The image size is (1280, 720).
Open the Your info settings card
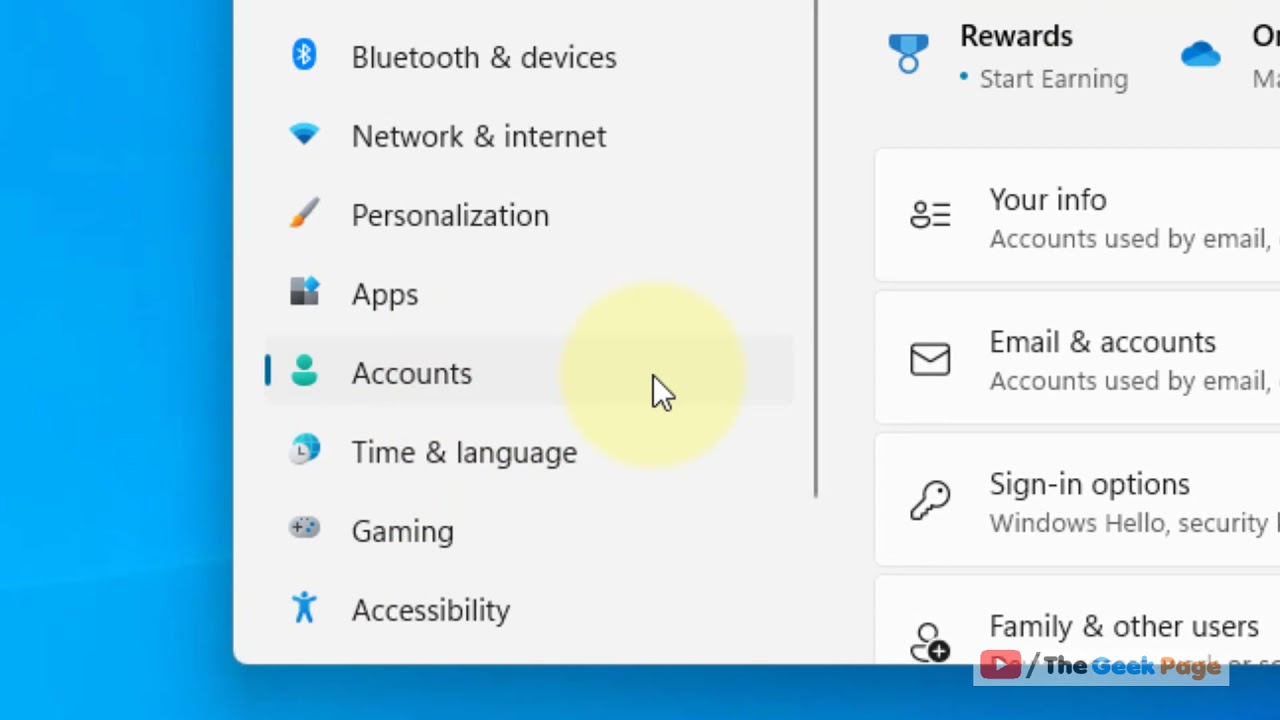click(1077, 215)
